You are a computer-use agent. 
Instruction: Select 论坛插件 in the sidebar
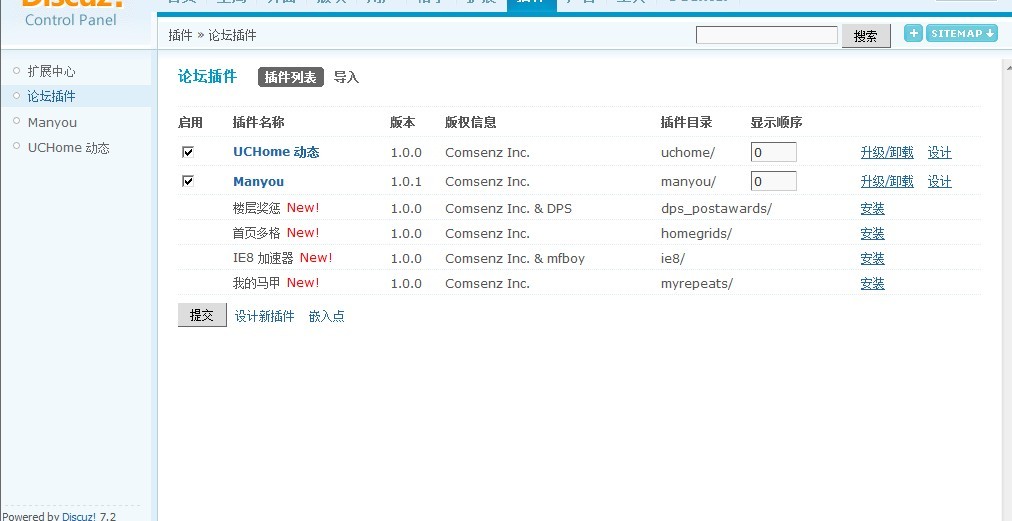click(52, 96)
